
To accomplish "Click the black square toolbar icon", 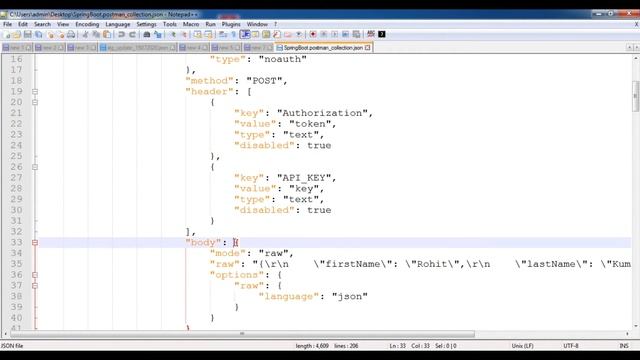I will pyautogui.click(x=382, y=34).
